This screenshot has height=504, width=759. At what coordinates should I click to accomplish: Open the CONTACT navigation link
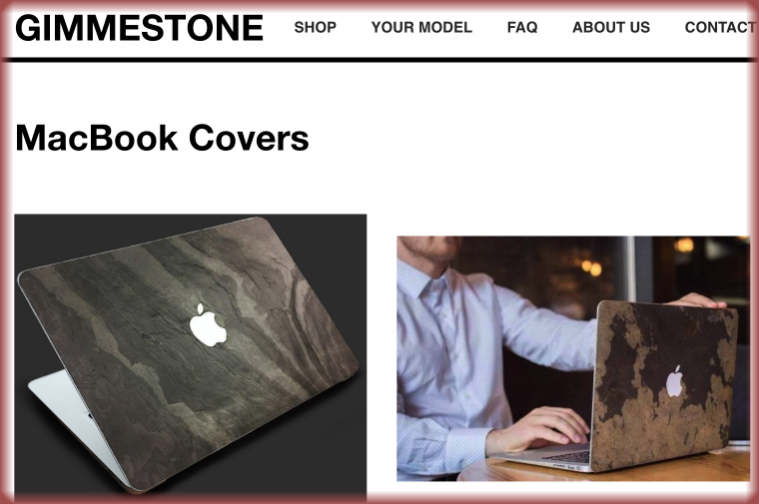pyautogui.click(x=720, y=27)
